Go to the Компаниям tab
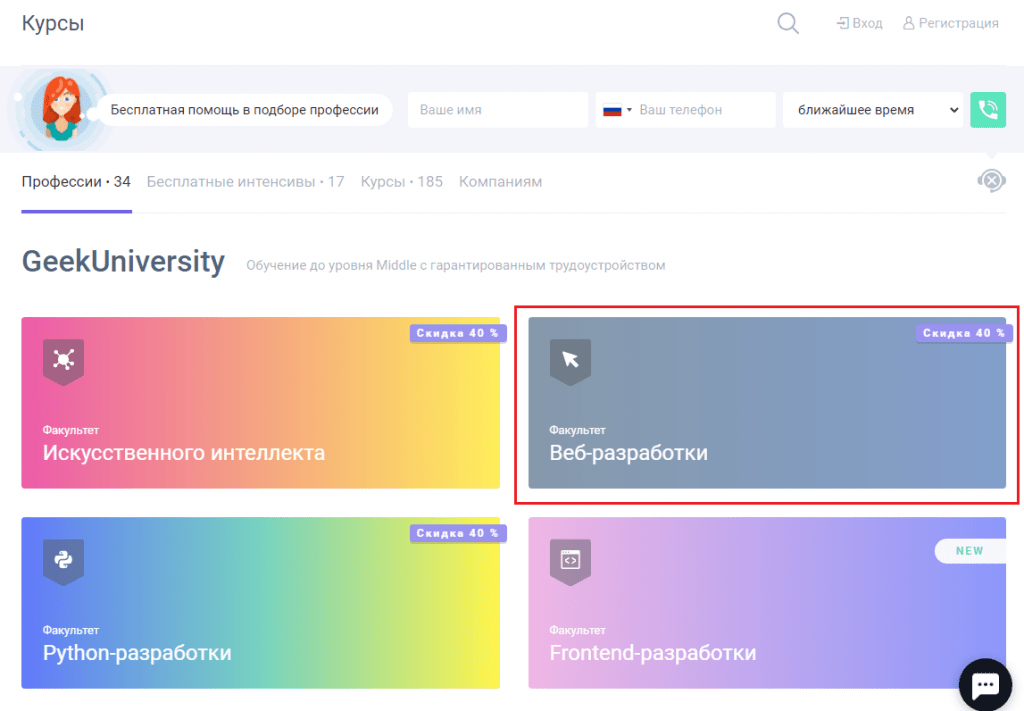Image resolution: width=1024 pixels, height=711 pixels. pos(500,182)
